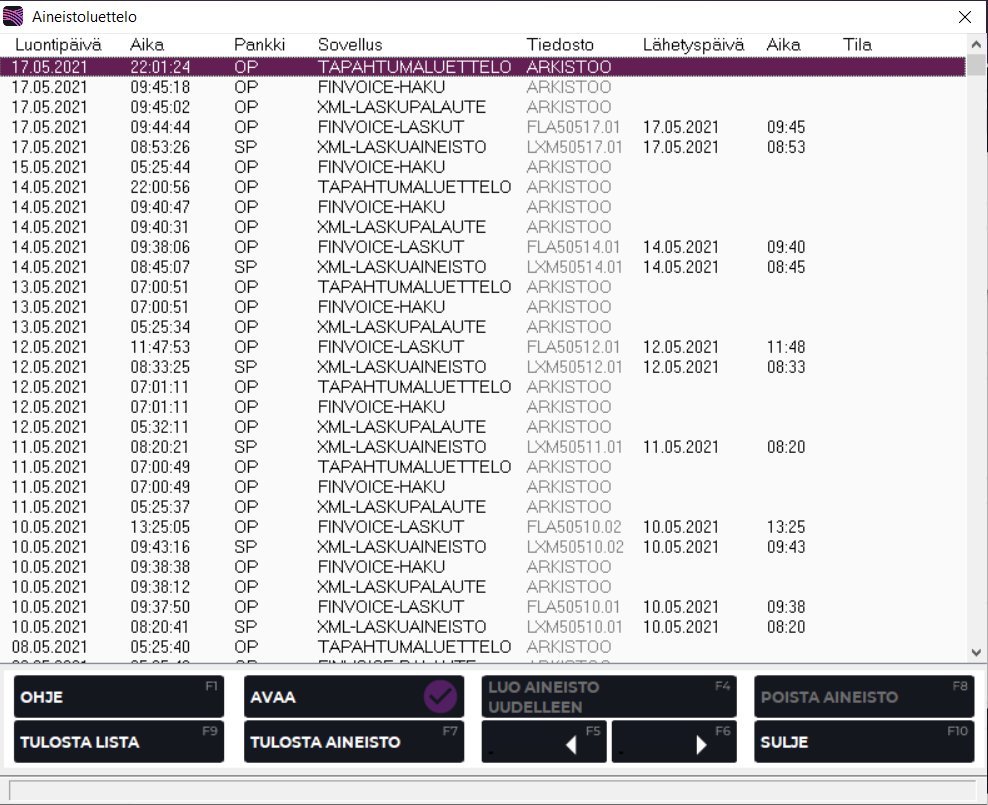Click the scrollbar up arrow
Screen dimensions: 988x805
pyautogui.click(x=976, y=44)
